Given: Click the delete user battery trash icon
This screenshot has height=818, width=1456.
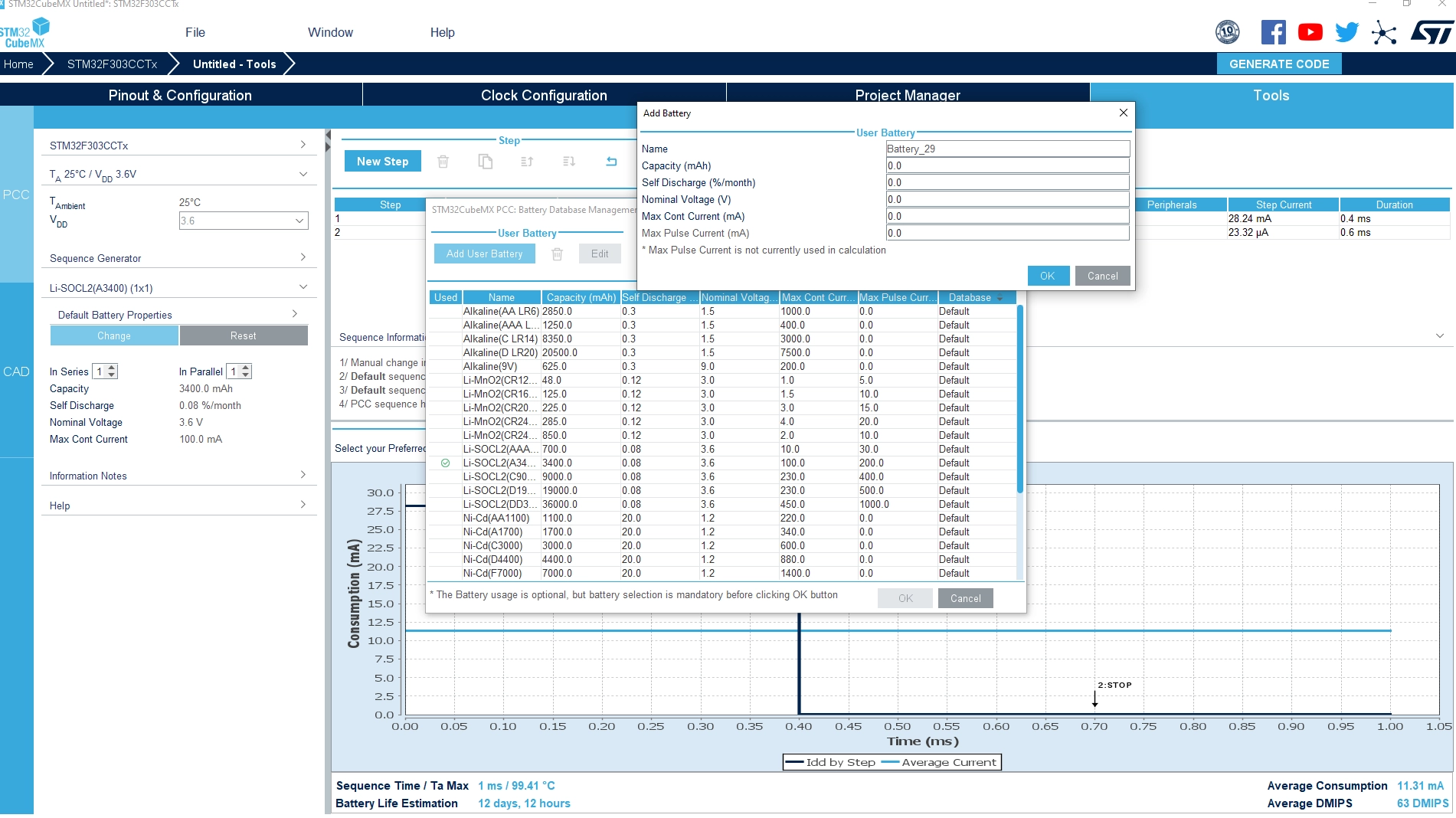Looking at the screenshot, I should (558, 254).
